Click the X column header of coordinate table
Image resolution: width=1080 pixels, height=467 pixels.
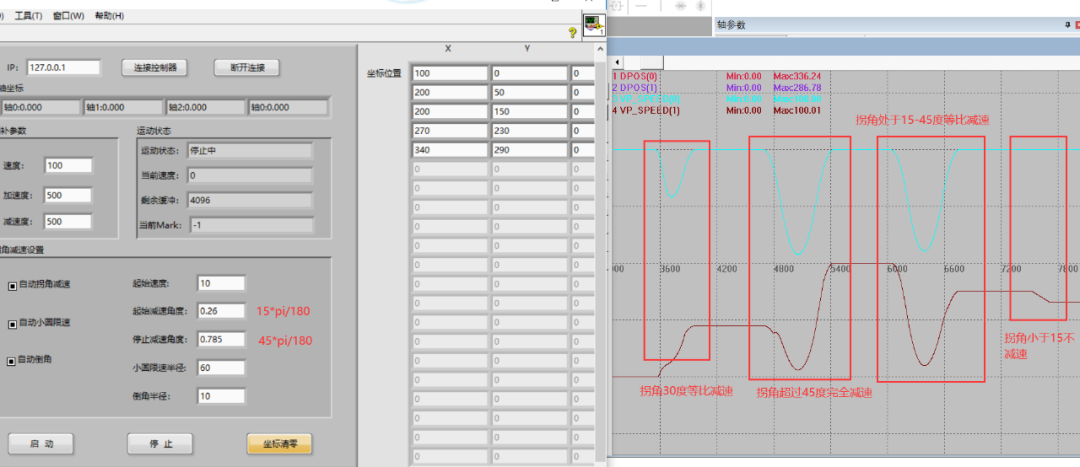tap(448, 49)
